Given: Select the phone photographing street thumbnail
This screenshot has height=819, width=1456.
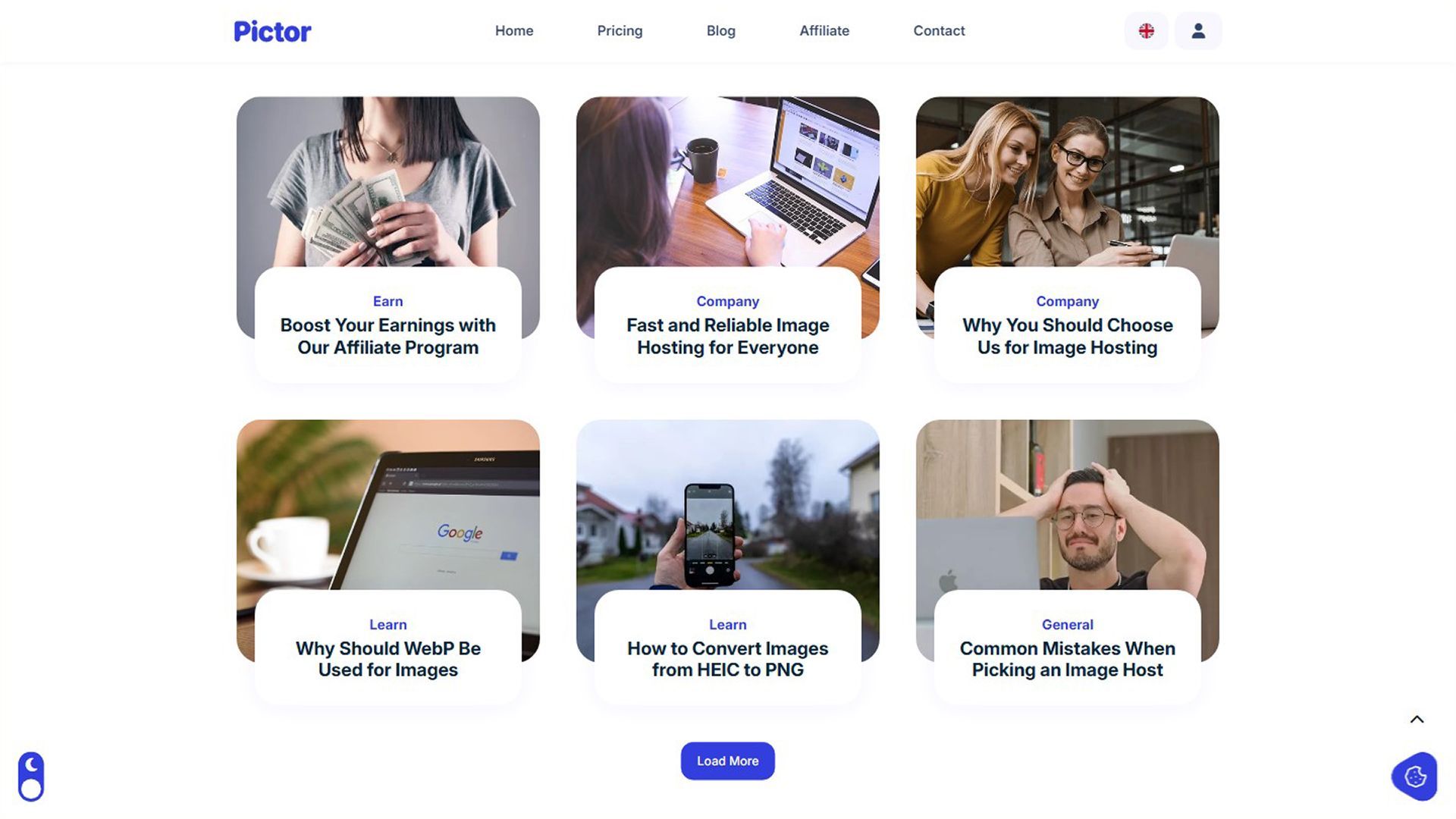Looking at the screenshot, I should (727, 504).
